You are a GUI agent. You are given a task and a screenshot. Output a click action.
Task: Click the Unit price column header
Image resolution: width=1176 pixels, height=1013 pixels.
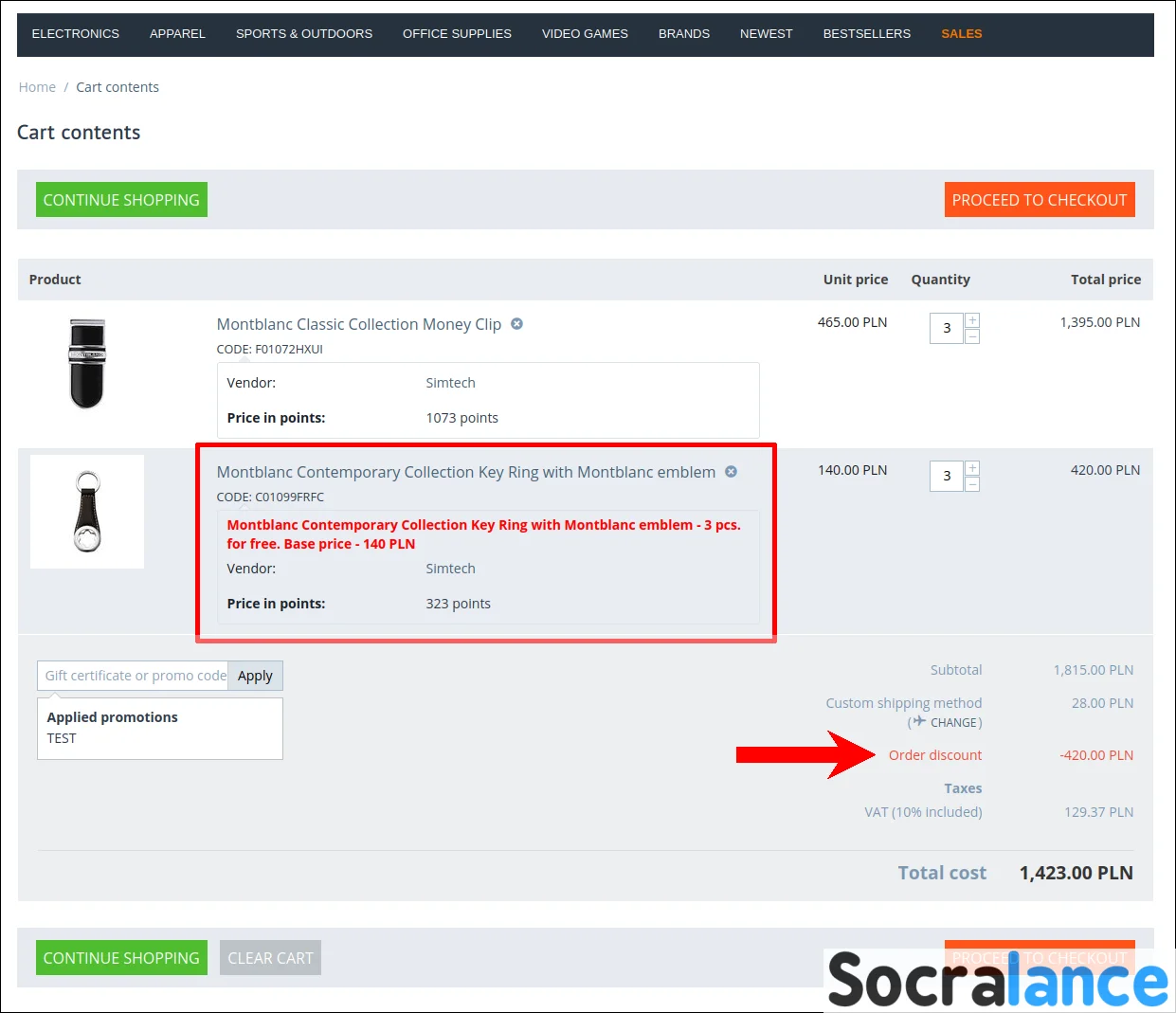[x=856, y=280]
